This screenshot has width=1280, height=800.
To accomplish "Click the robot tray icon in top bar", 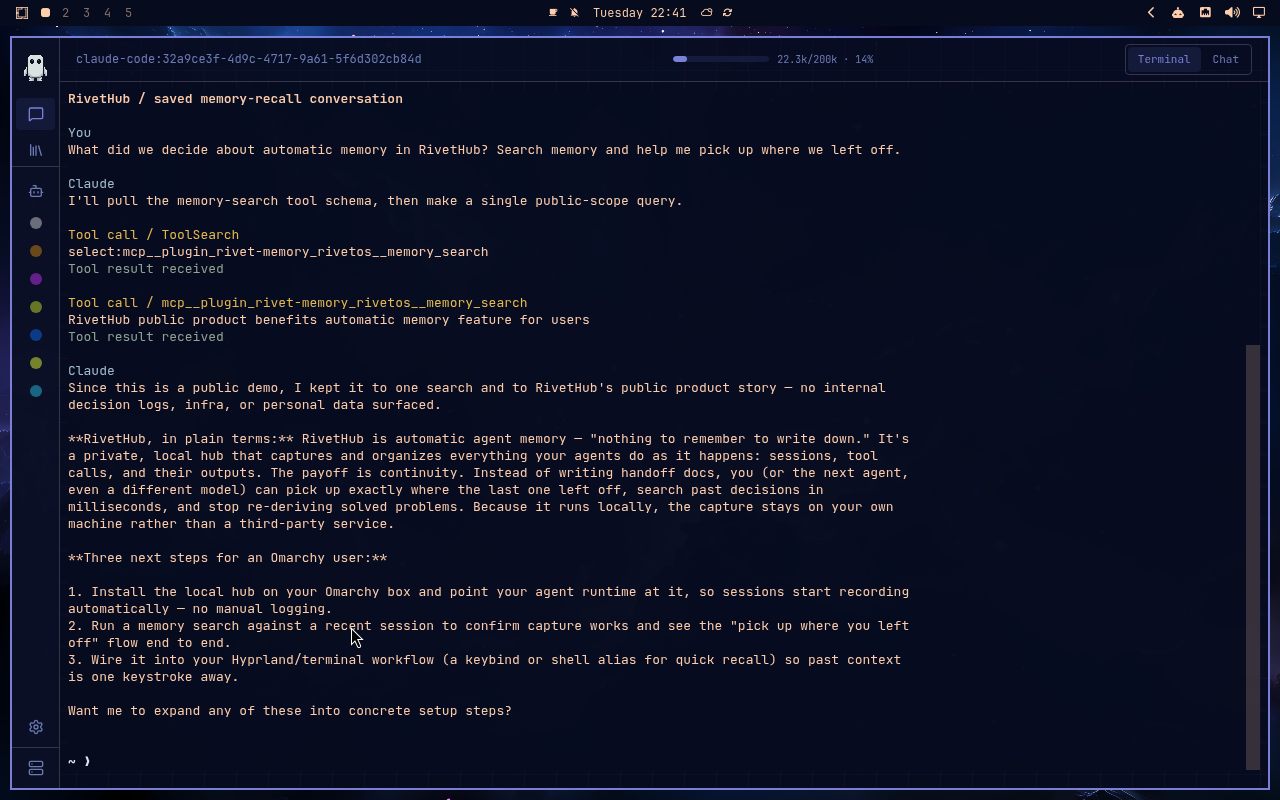I will pos(1178,13).
